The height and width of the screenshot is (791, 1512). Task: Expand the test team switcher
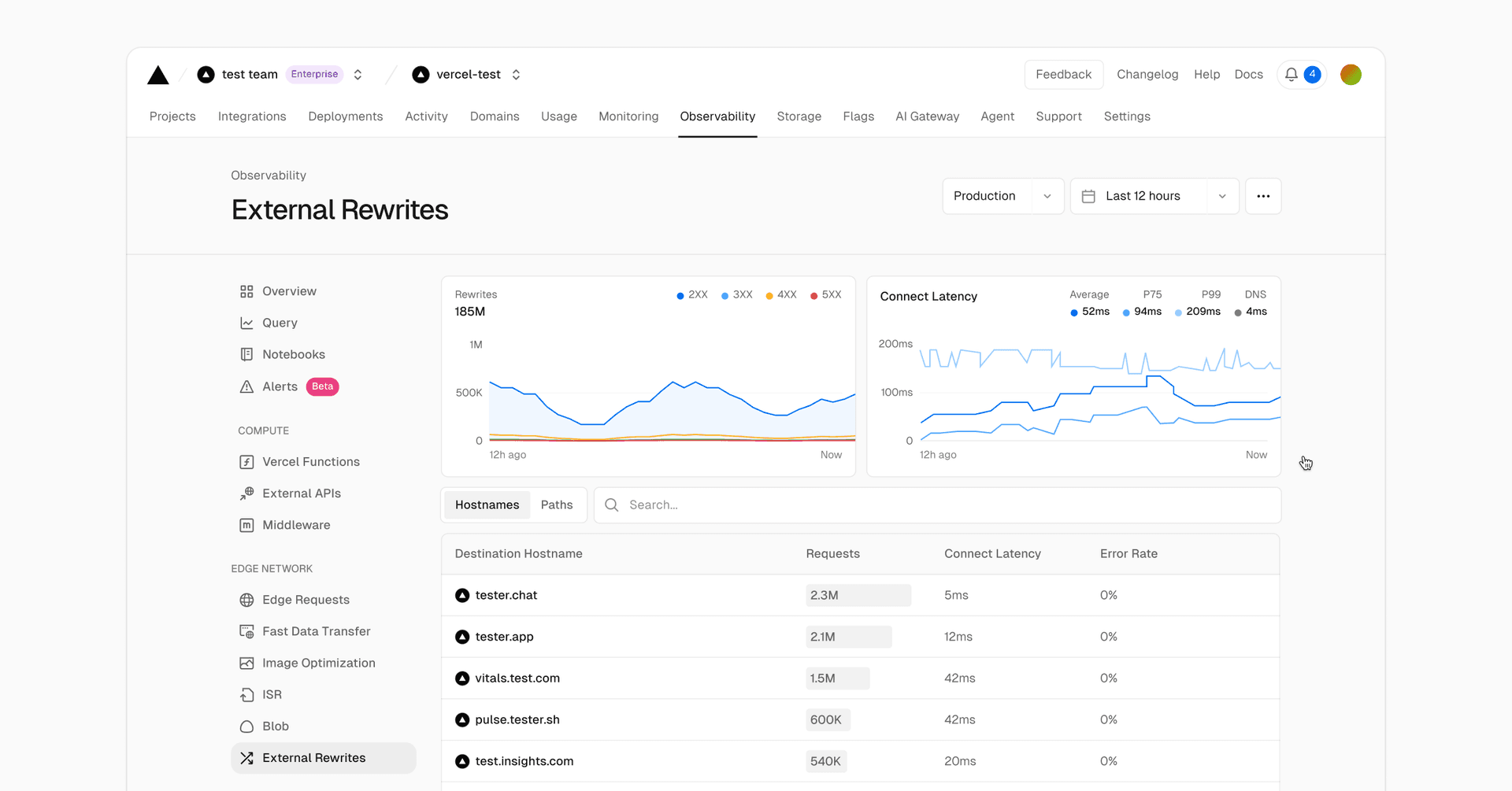tap(358, 75)
